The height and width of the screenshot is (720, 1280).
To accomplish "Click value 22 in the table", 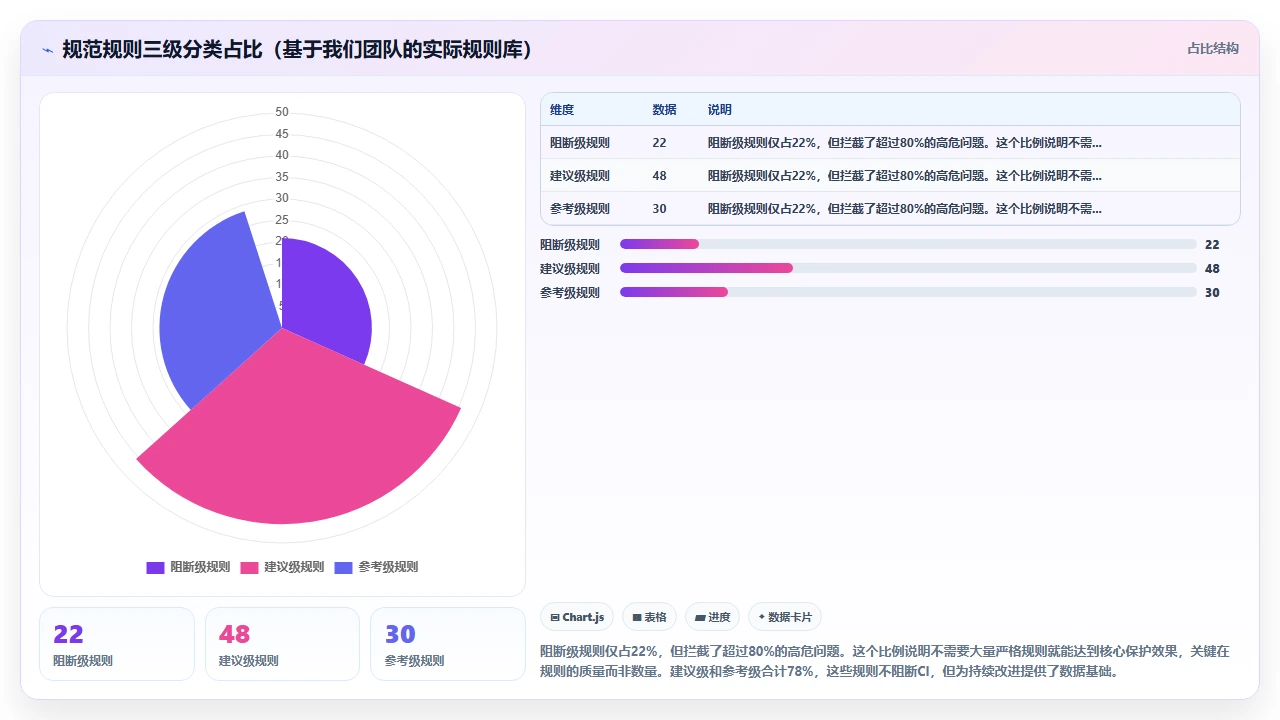I will (x=659, y=143).
